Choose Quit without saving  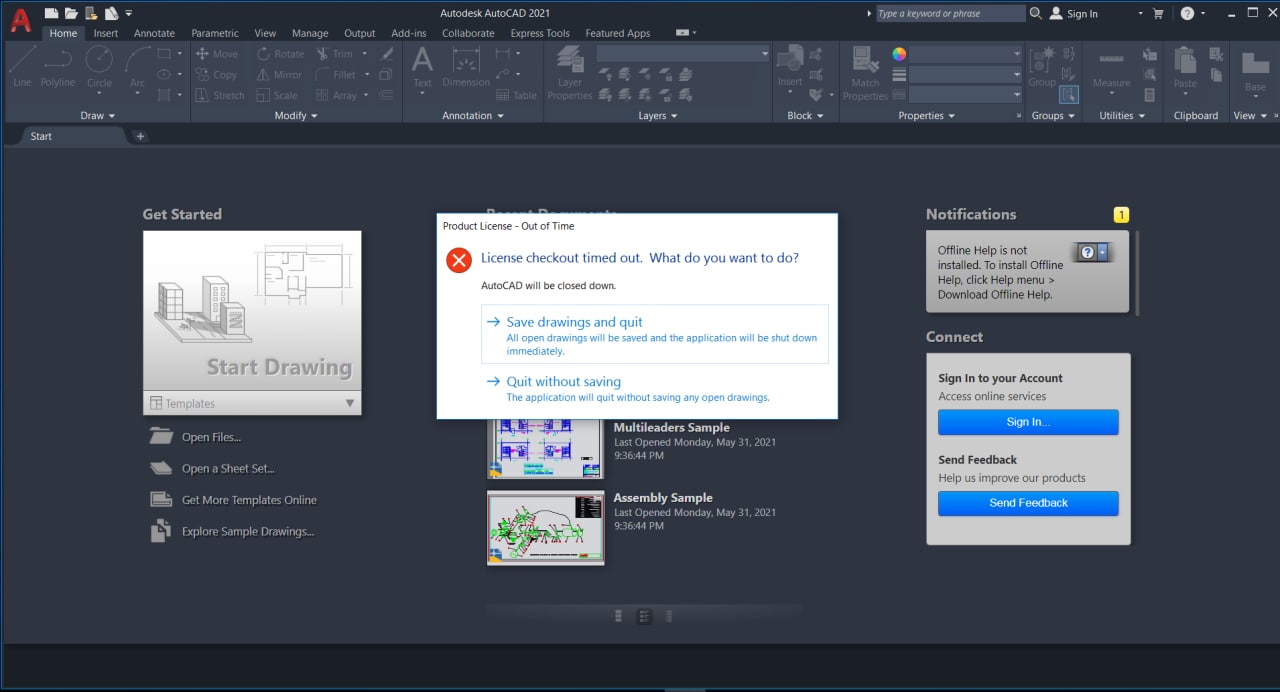(654, 388)
